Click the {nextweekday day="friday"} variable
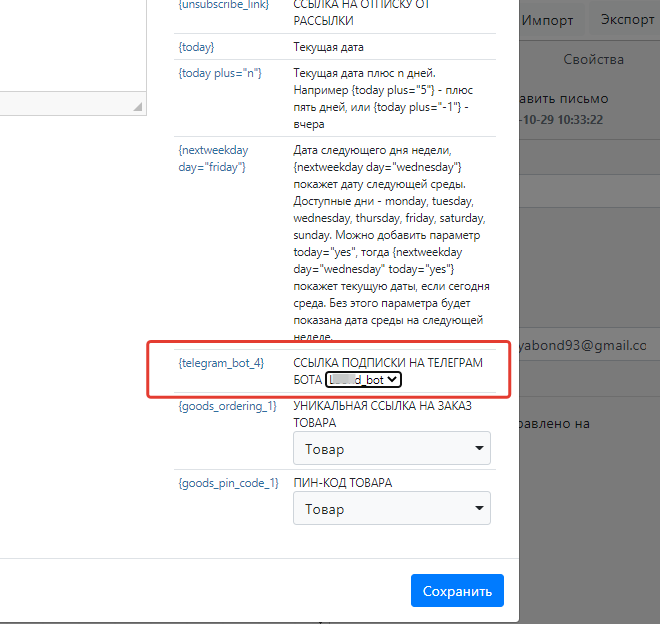660x624 pixels. pos(212,158)
